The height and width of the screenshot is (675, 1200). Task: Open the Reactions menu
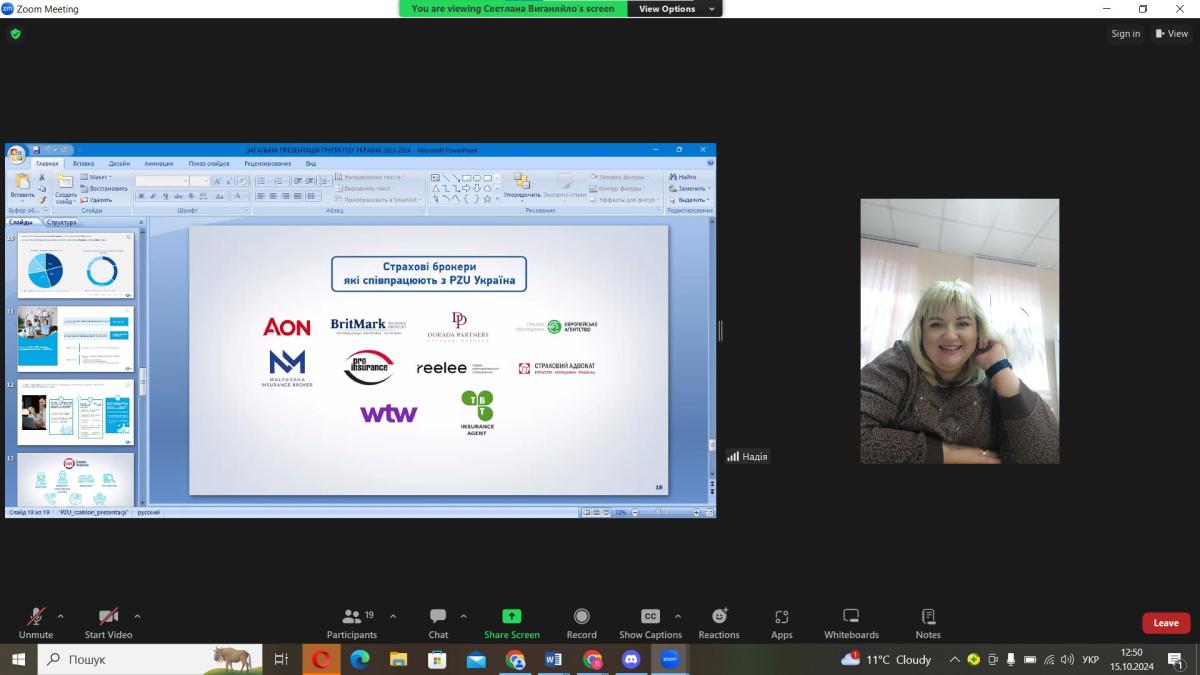point(718,622)
